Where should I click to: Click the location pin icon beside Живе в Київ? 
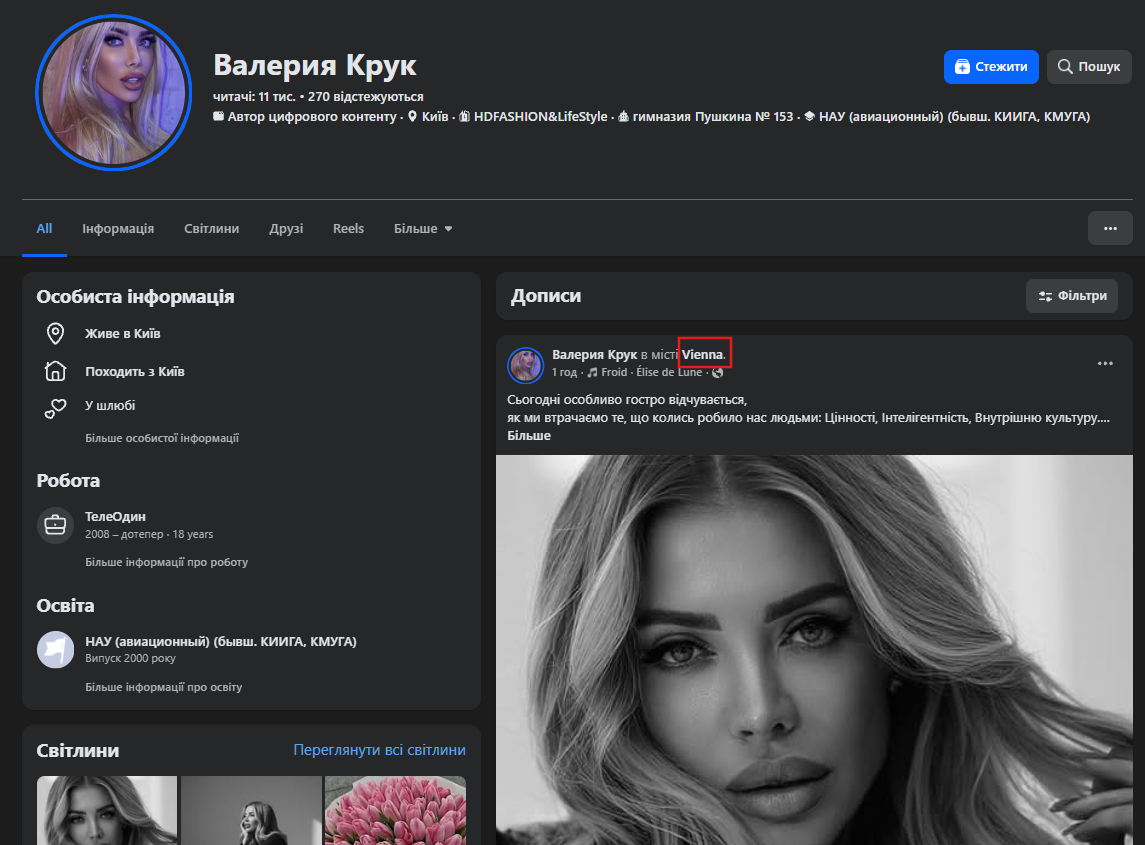click(x=56, y=334)
